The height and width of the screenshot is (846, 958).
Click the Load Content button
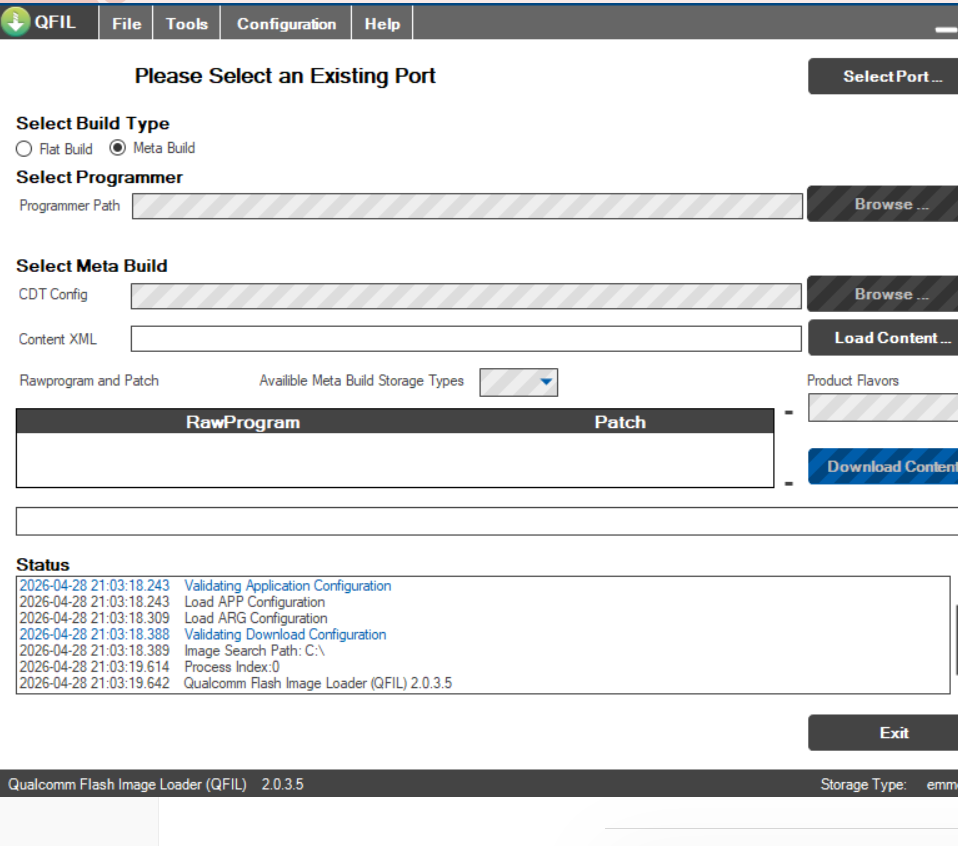(x=883, y=338)
